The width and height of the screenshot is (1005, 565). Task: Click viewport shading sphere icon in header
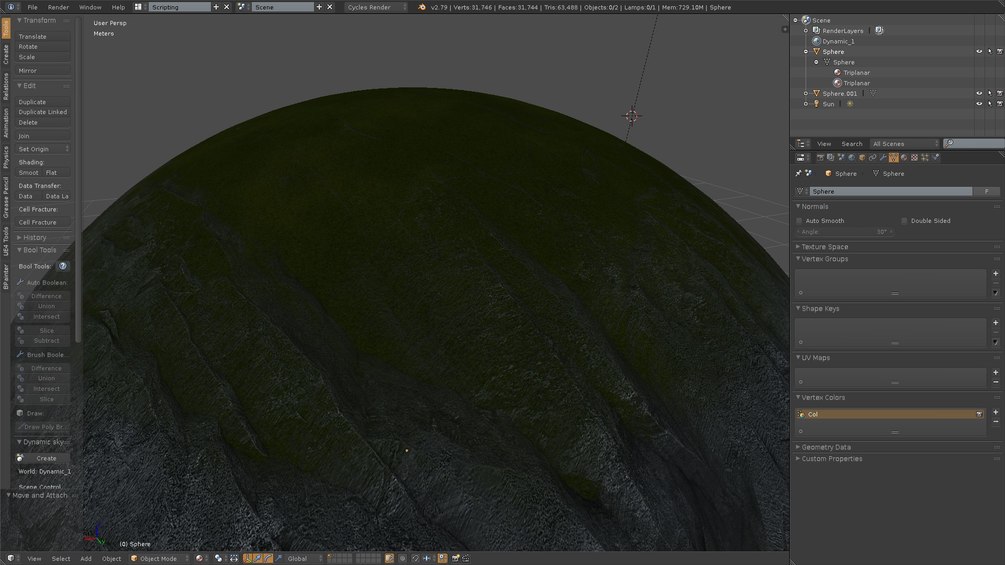pyautogui.click(x=199, y=559)
